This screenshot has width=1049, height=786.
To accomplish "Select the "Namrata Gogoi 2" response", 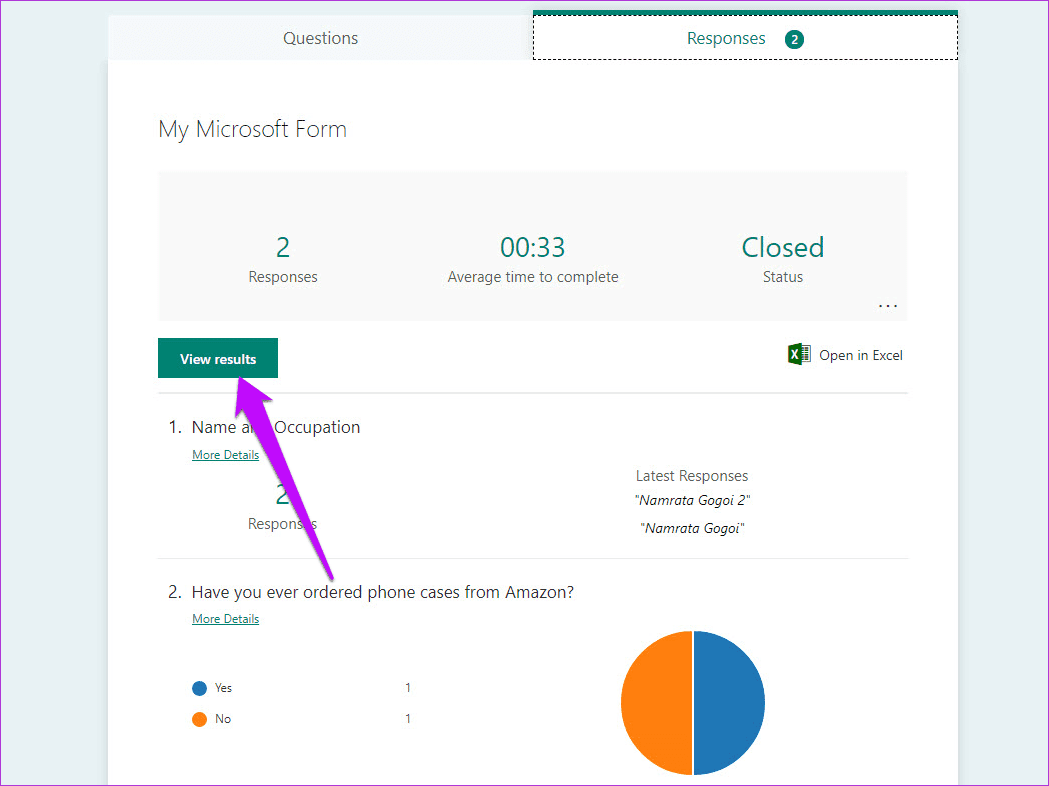I will pyautogui.click(x=692, y=500).
